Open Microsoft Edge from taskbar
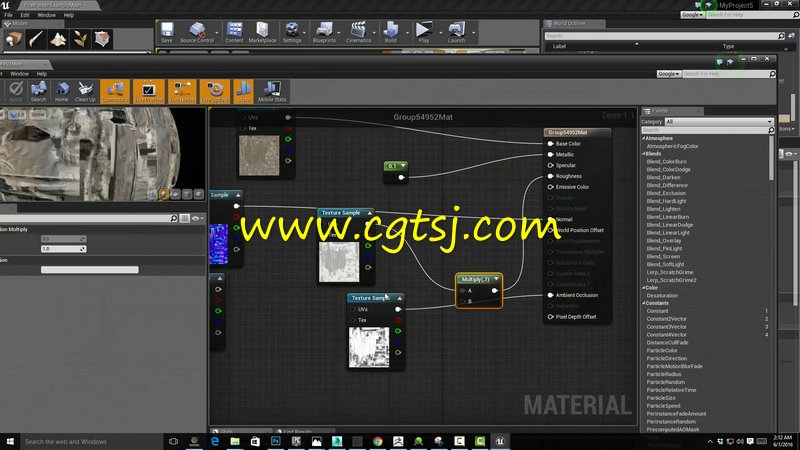800x450 pixels. 215,441
